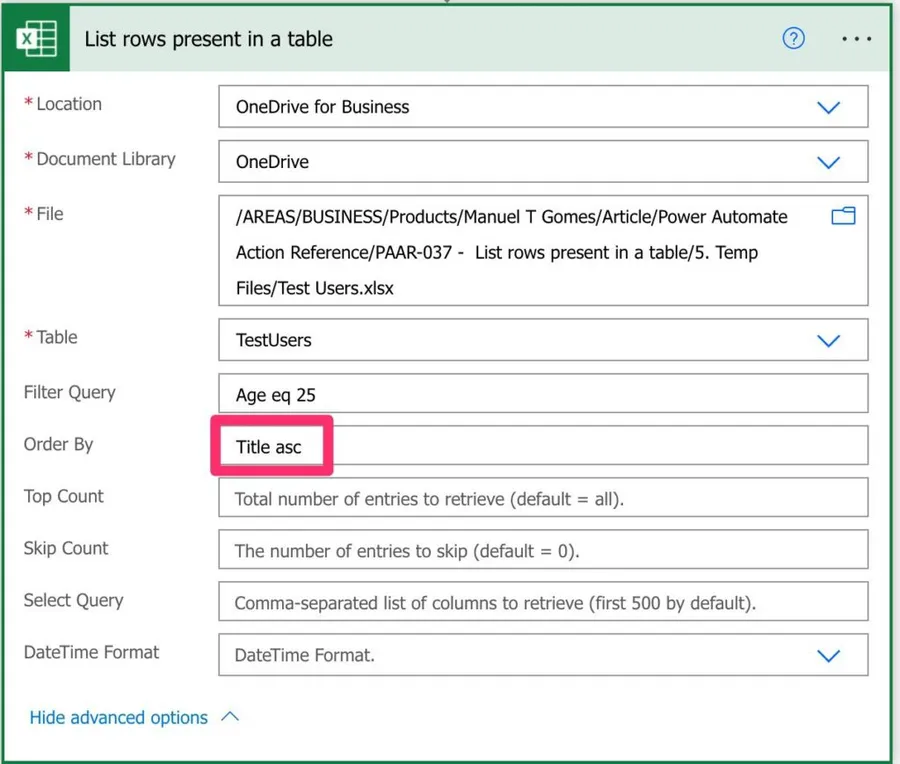
Task: Focus the Skip Count input field
Action: (x=542, y=550)
